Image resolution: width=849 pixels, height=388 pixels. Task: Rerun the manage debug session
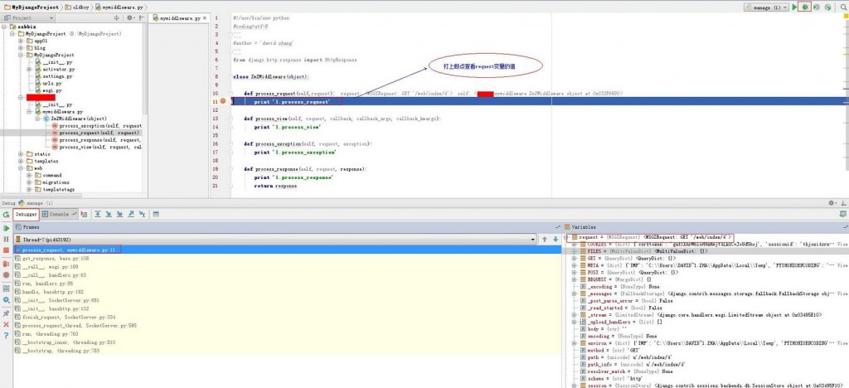tap(6, 214)
